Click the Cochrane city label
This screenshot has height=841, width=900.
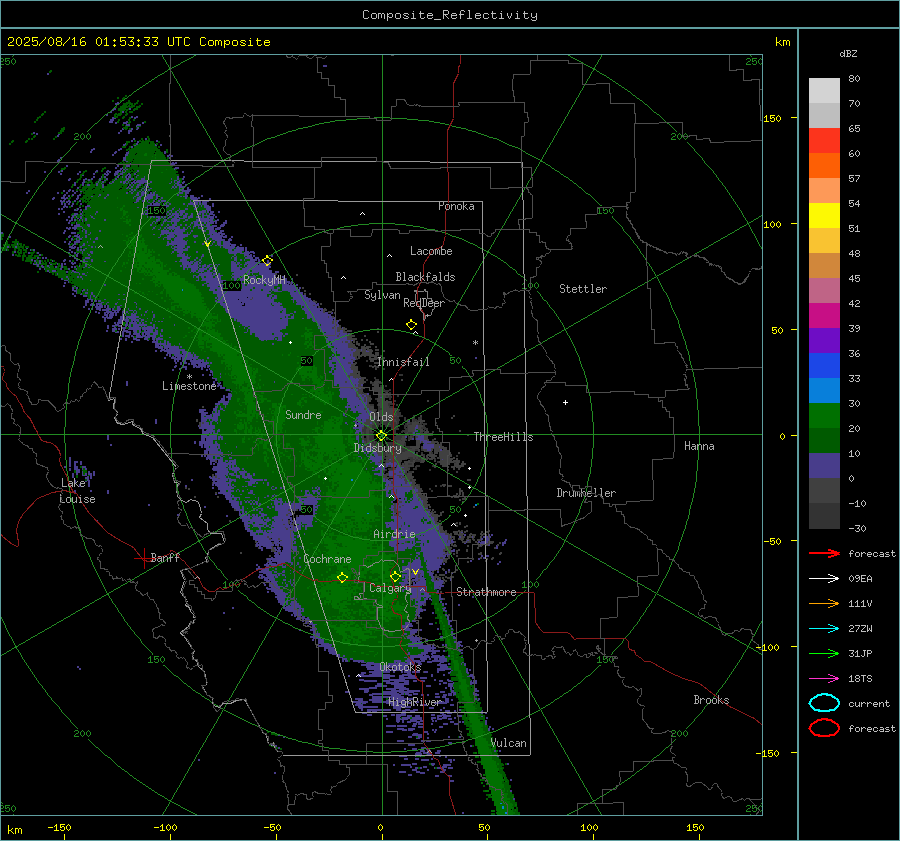click(327, 559)
